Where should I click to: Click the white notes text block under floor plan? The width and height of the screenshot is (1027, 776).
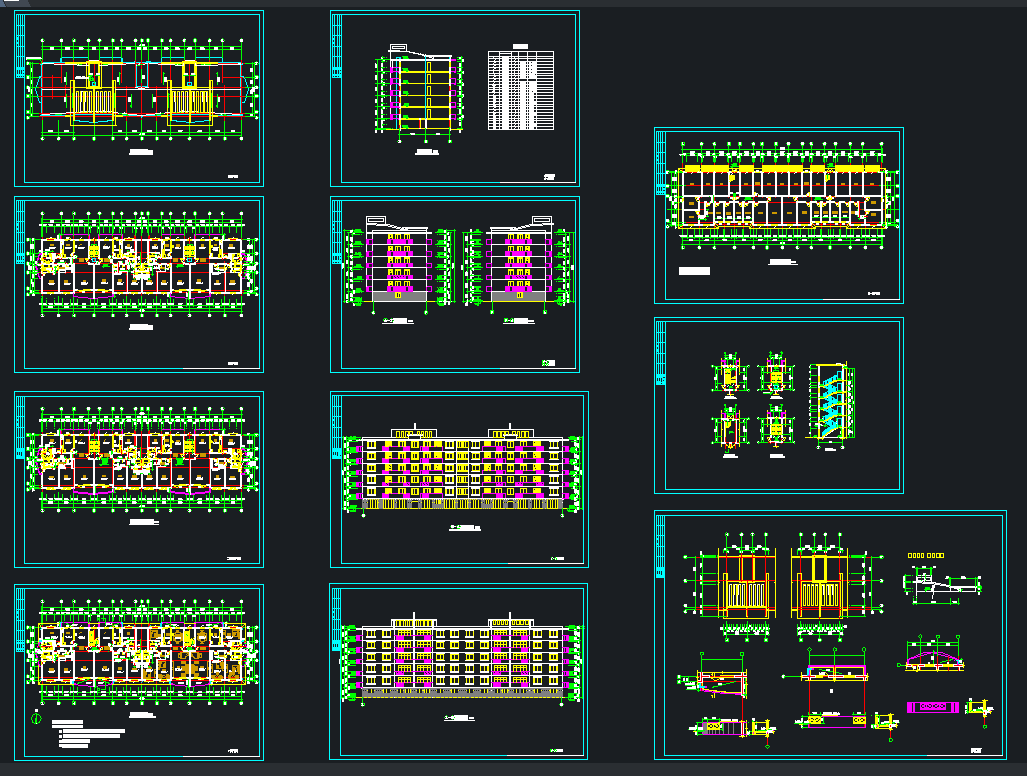[88, 734]
